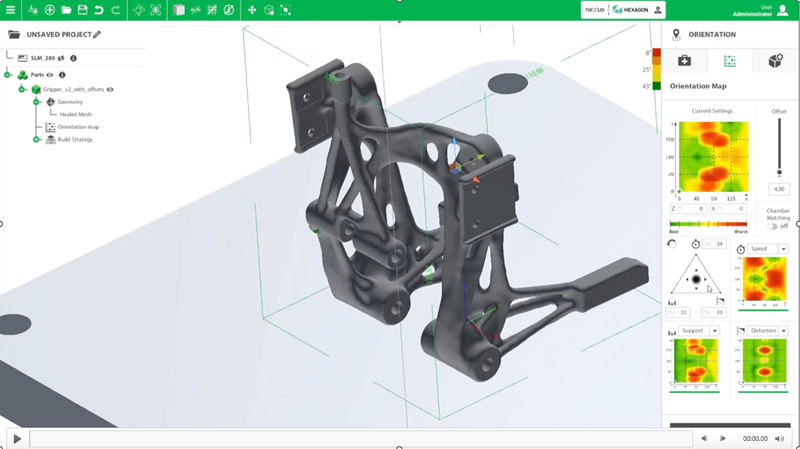Hide the Gripper_v2_with_offsets part

coord(110,89)
